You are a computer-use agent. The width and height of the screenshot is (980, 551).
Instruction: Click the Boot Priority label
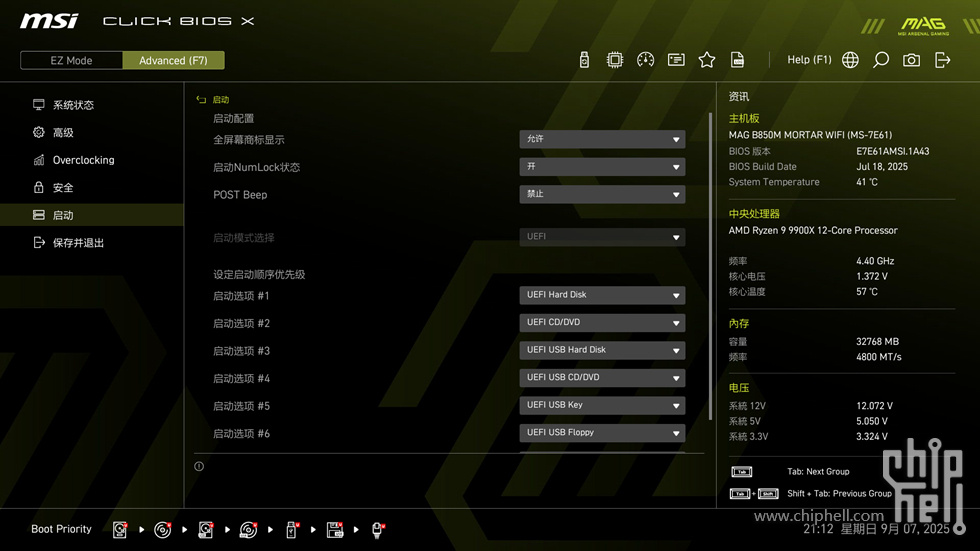[x=61, y=529]
